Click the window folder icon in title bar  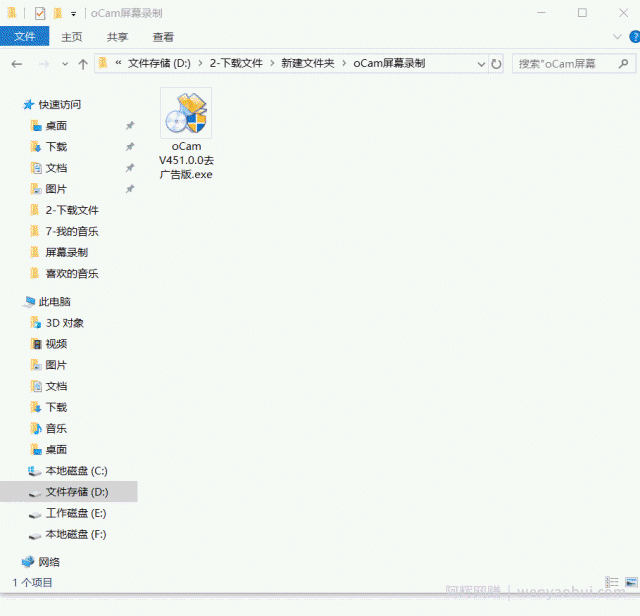click(x=12, y=13)
